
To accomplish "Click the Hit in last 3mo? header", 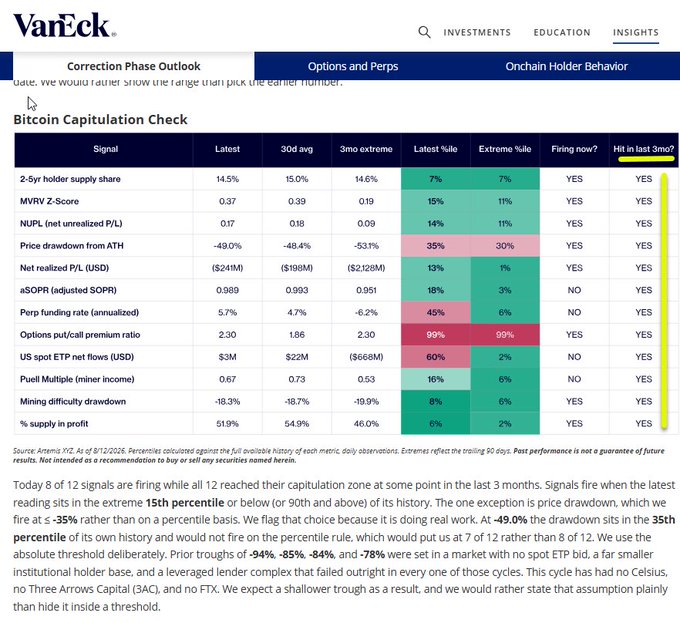I will [644, 149].
